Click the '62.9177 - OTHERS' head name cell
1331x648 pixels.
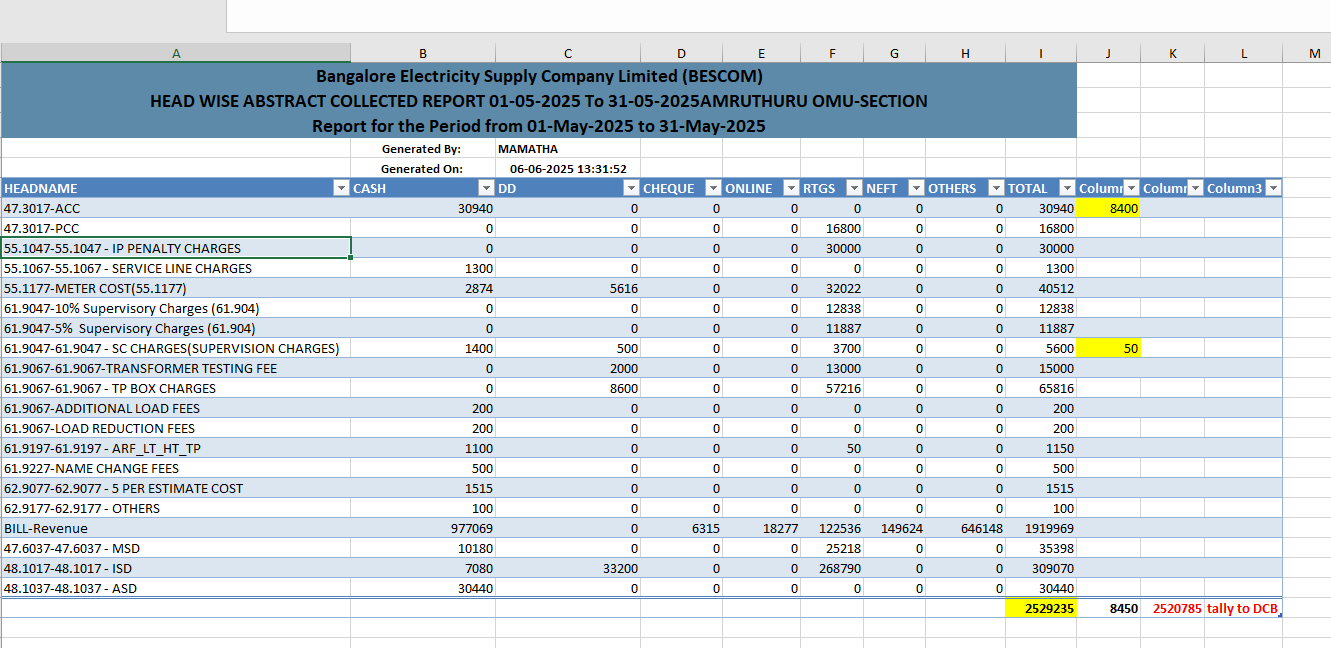pyautogui.click(x=176, y=508)
